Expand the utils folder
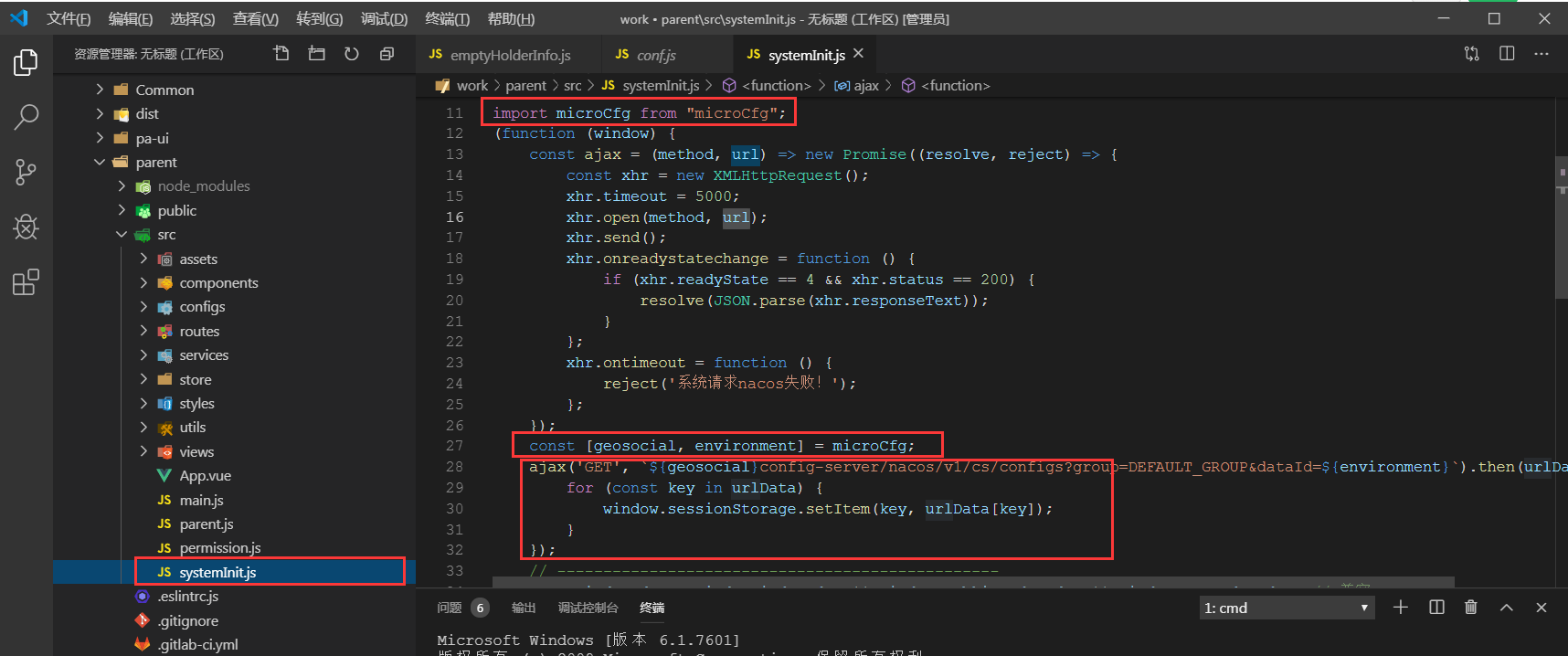This screenshot has width=1568, height=656. (x=143, y=427)
